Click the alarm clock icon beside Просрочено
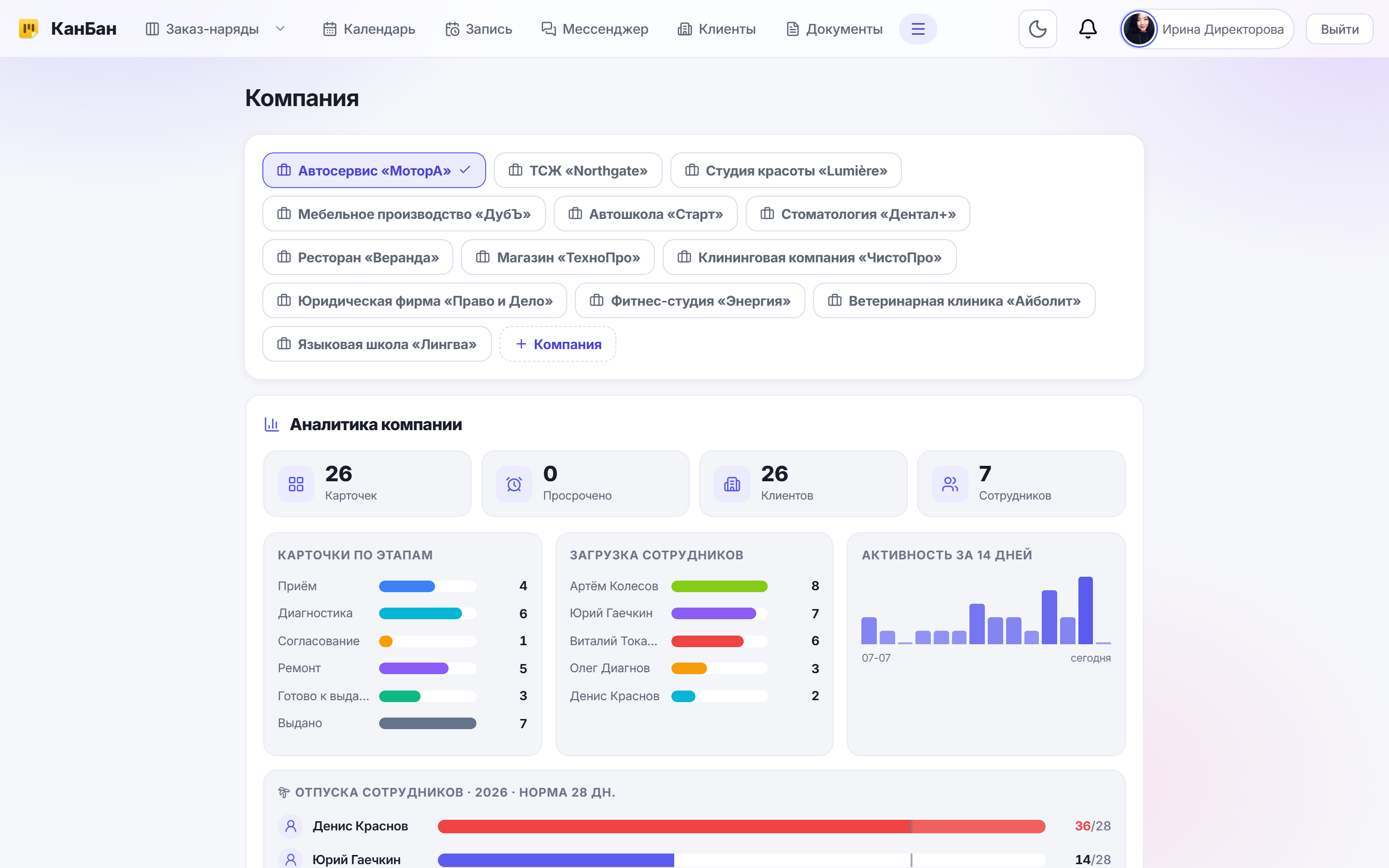 coord(514,484)
